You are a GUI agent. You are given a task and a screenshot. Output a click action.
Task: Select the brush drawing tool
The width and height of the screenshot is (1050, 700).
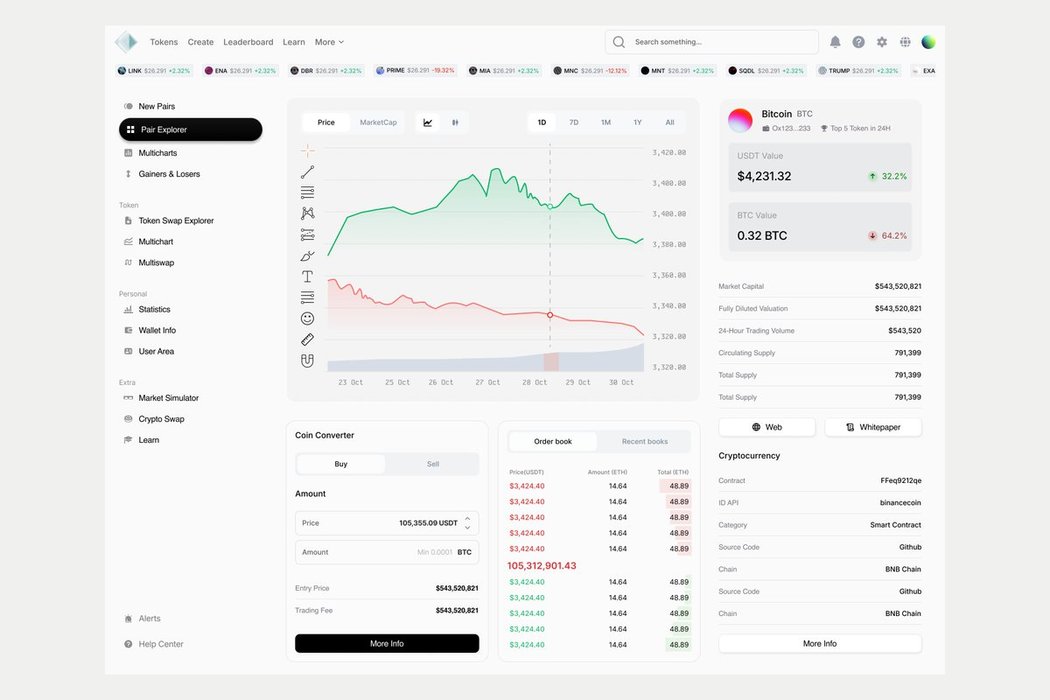307,256
